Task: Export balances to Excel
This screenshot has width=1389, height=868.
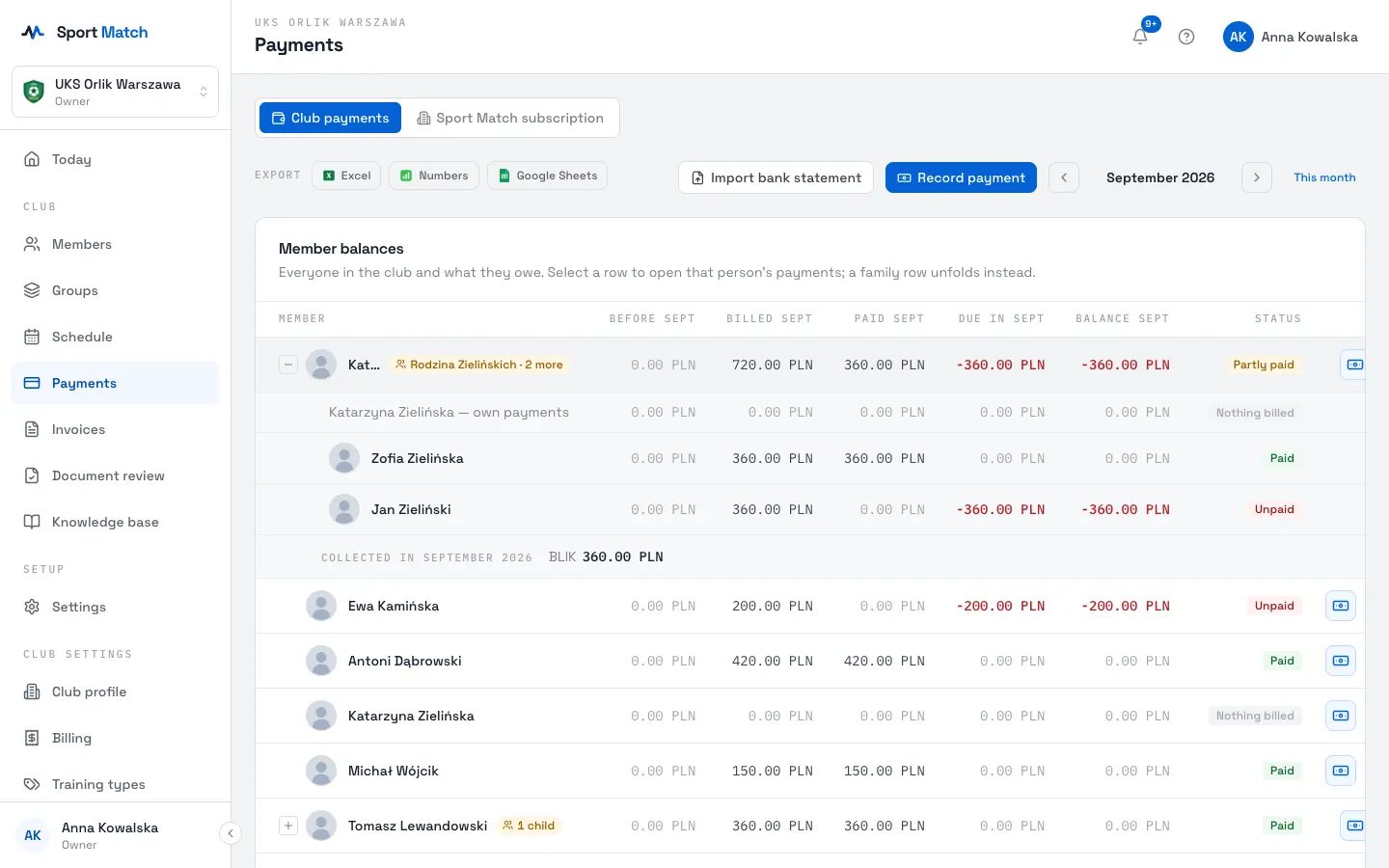Action: [346, 176]
